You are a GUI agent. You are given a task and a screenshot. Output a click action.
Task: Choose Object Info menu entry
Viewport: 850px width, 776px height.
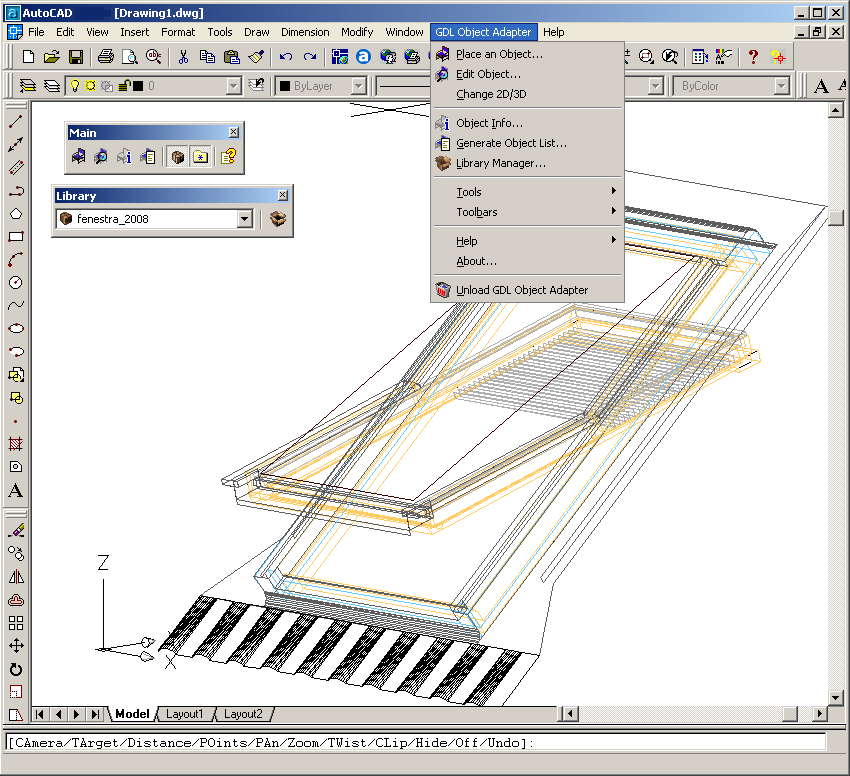528,123
